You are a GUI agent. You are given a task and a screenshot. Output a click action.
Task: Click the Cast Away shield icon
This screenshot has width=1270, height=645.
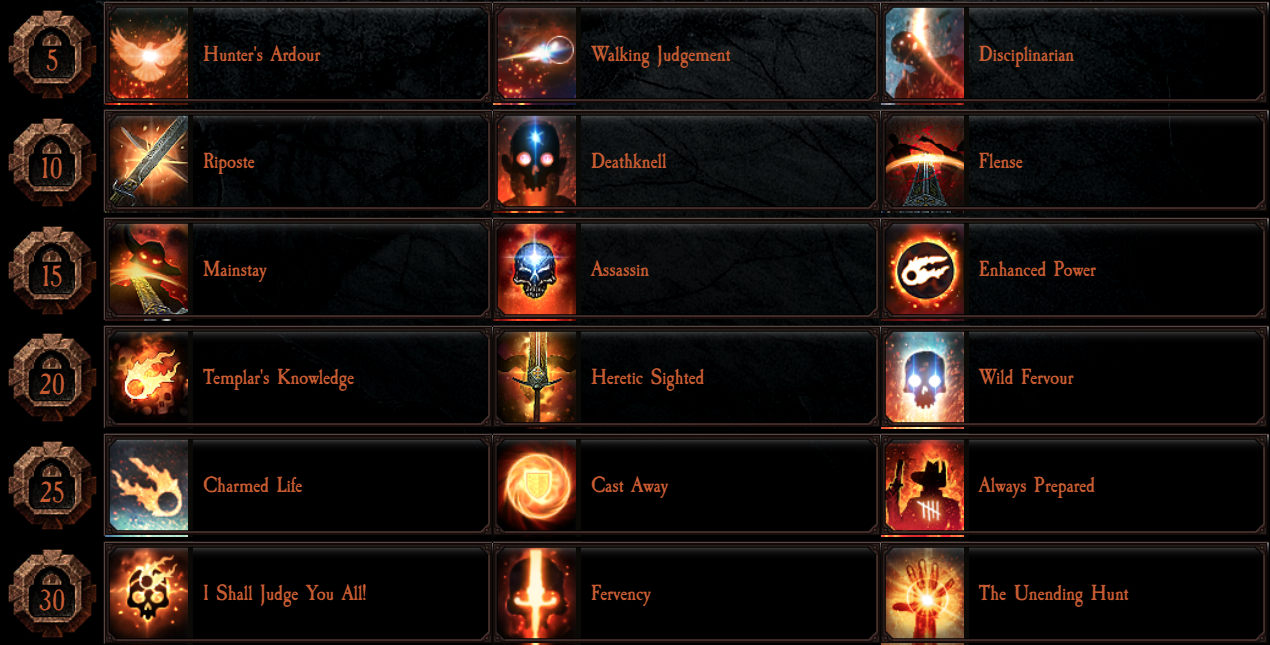coord(537,486)
